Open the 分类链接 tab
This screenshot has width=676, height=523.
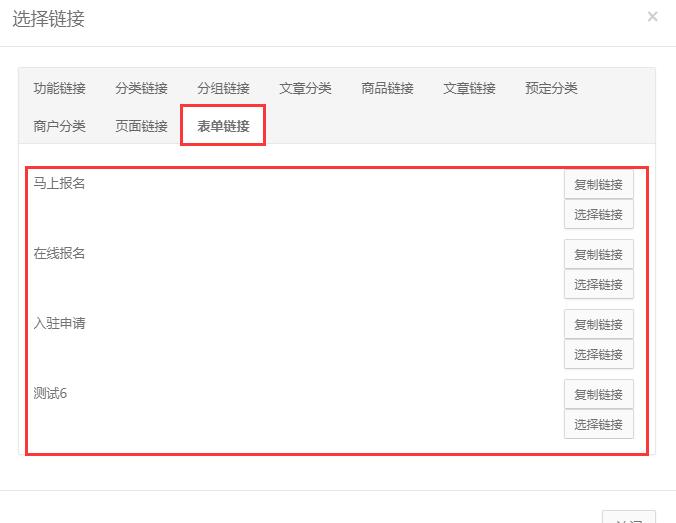pyautogui.click(x=141, y=88)
